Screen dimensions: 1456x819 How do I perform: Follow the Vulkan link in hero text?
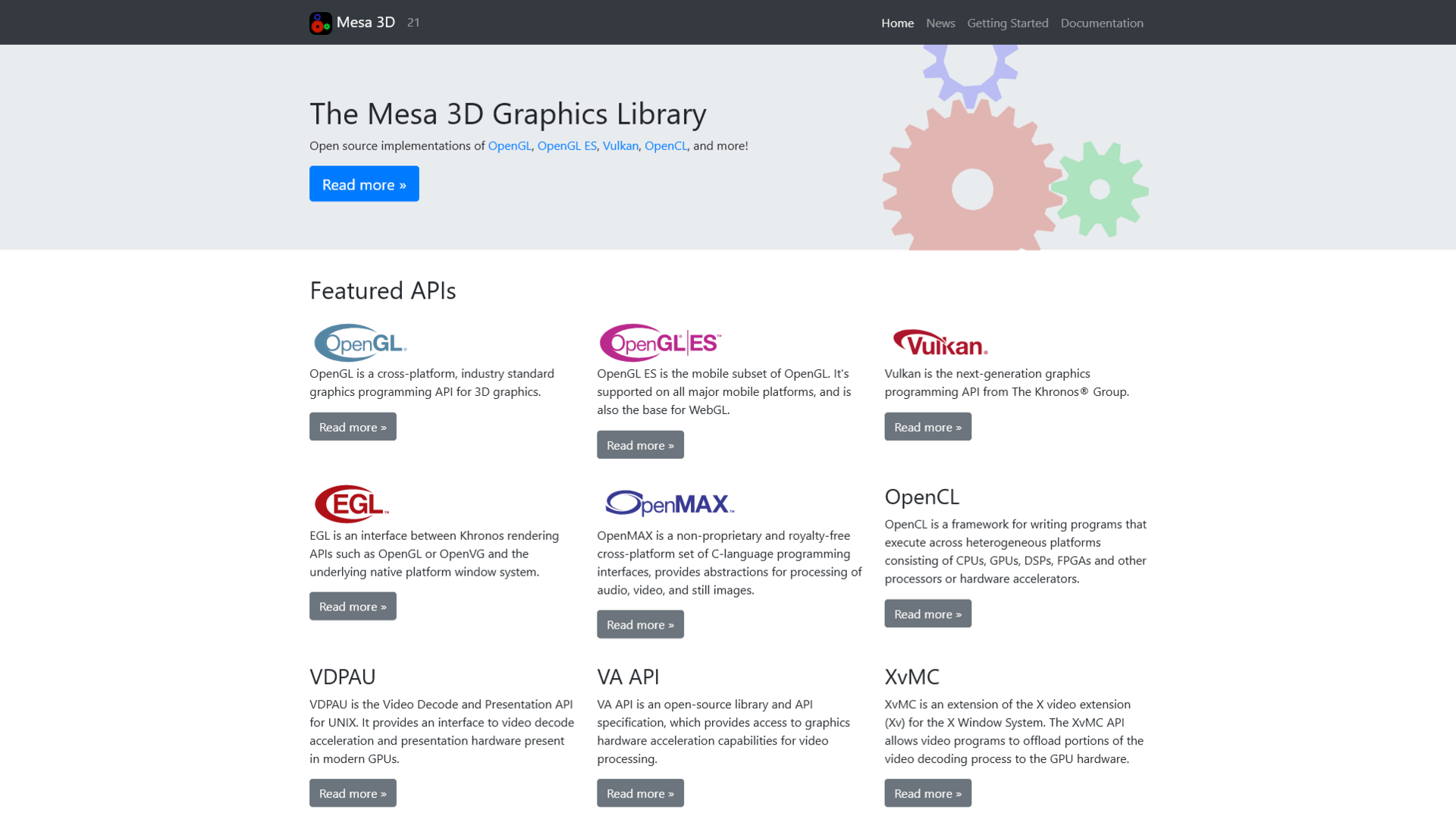pyautogui.click(x=620, y=146)
